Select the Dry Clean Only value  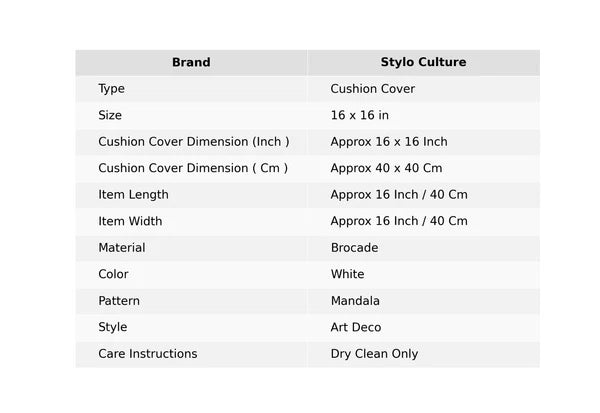tap(374, 354)
